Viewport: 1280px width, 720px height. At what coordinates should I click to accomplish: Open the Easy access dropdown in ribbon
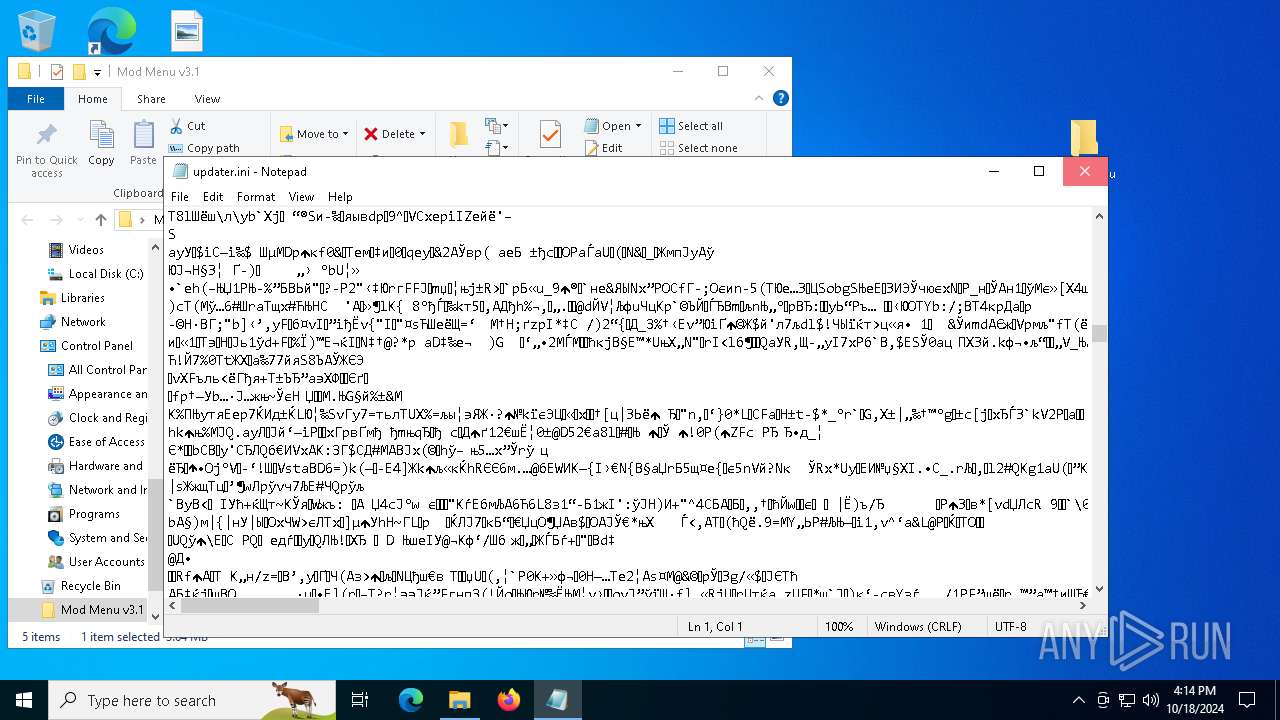[497, 148]
